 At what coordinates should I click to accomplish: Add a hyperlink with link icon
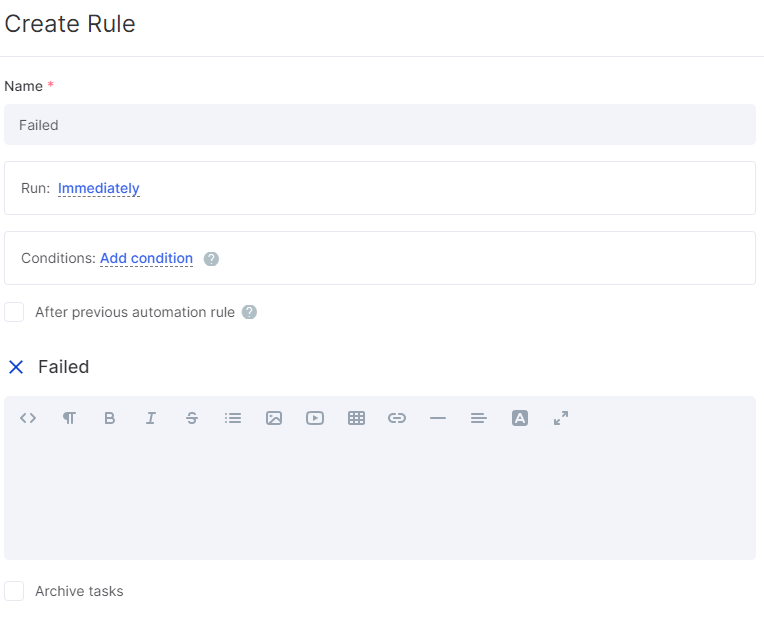pos(397,418)
